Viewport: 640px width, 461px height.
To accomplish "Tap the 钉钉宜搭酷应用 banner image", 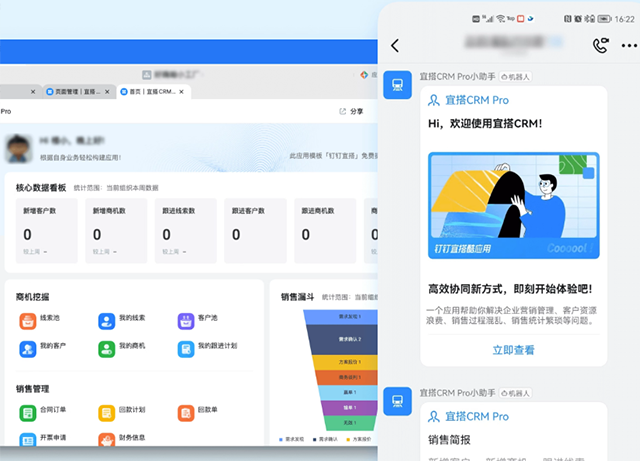I will pos(513,205).
